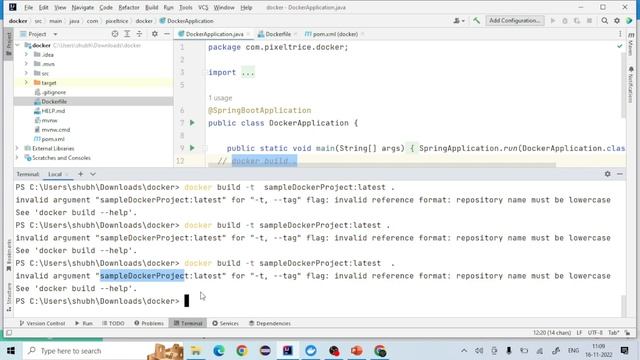
Task: Click the Windows Start button
Action: [11, 351]
